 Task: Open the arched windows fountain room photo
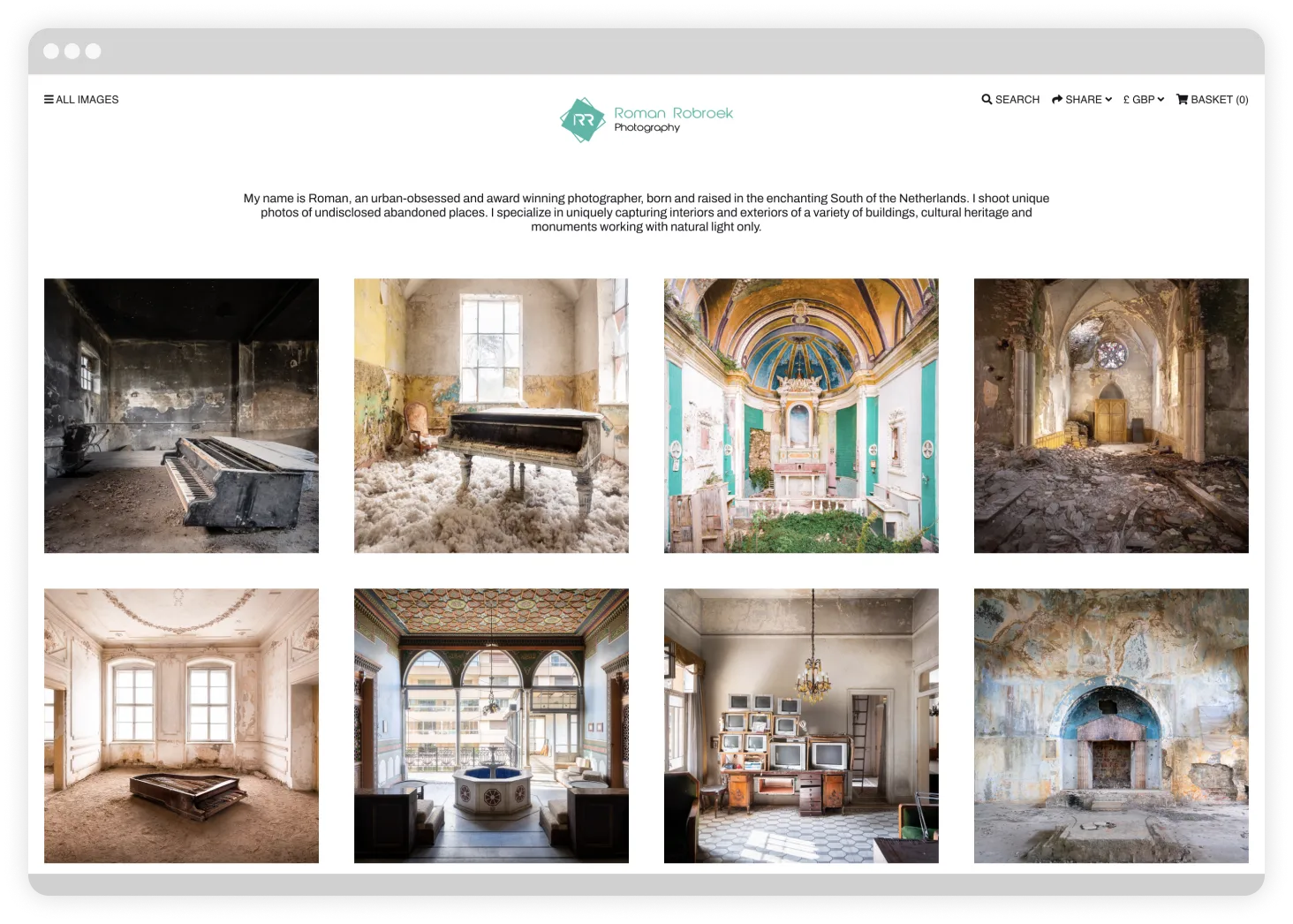click(x=491, y=726)
